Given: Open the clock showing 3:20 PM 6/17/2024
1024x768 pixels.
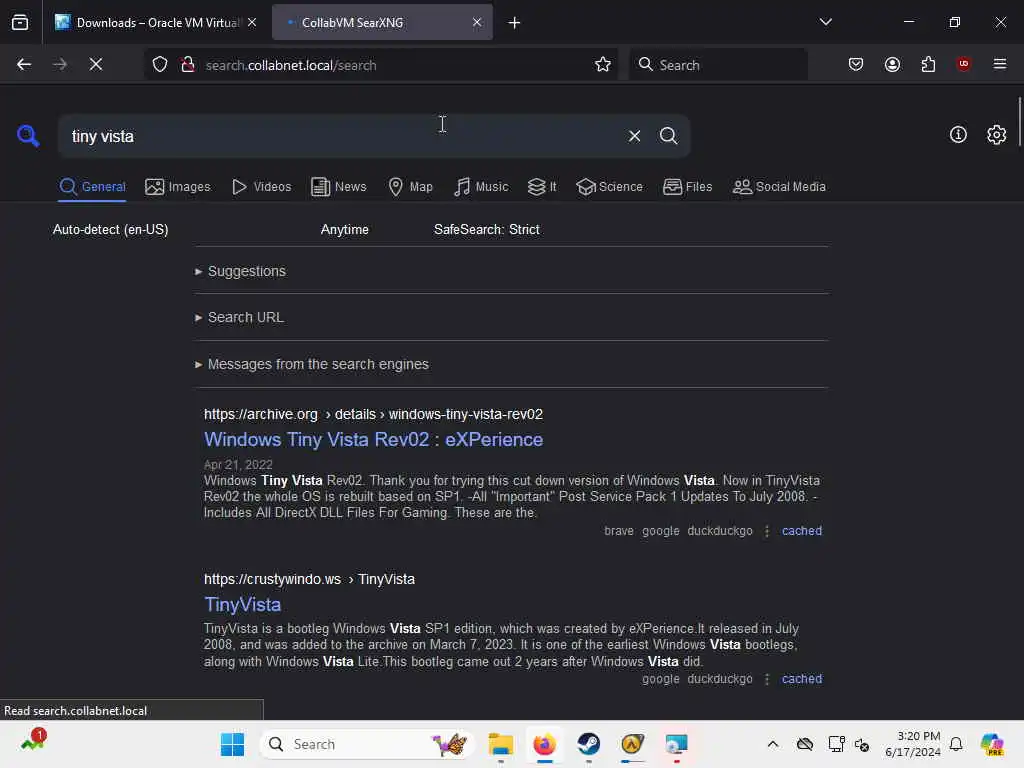Looking at the screenshot, I should coord(912,744).
